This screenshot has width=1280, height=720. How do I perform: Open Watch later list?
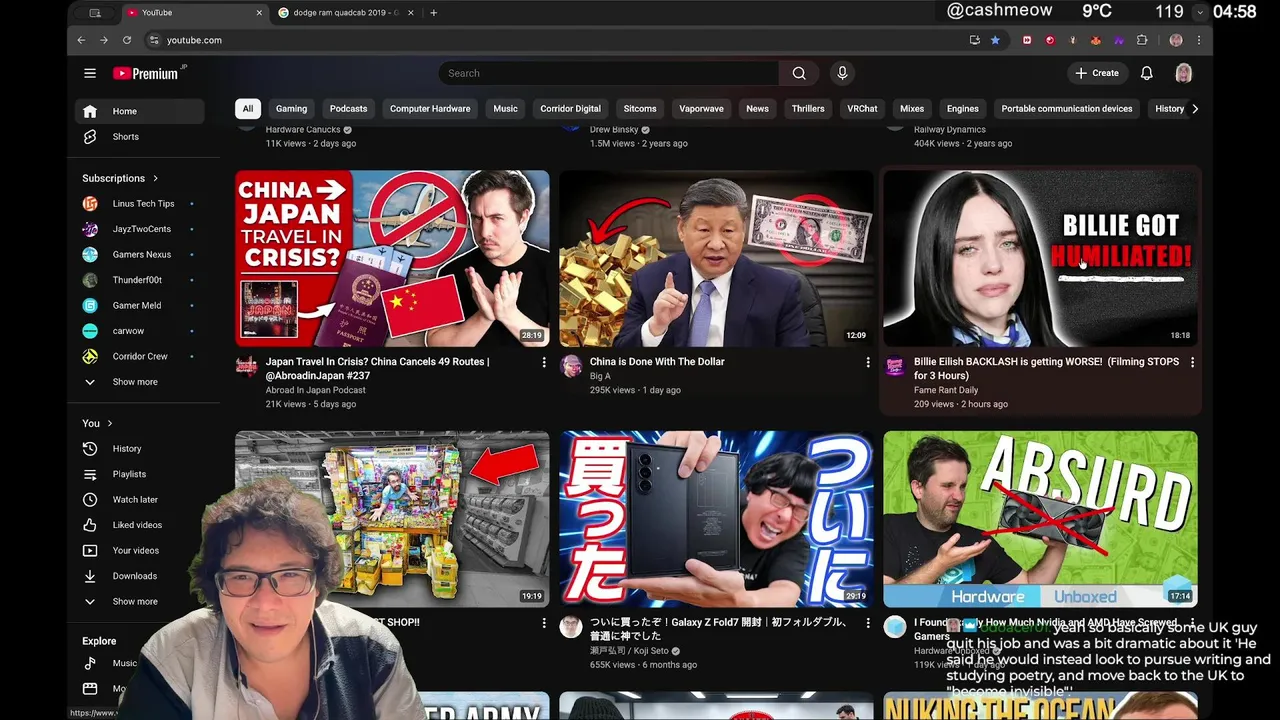(139, 500)
